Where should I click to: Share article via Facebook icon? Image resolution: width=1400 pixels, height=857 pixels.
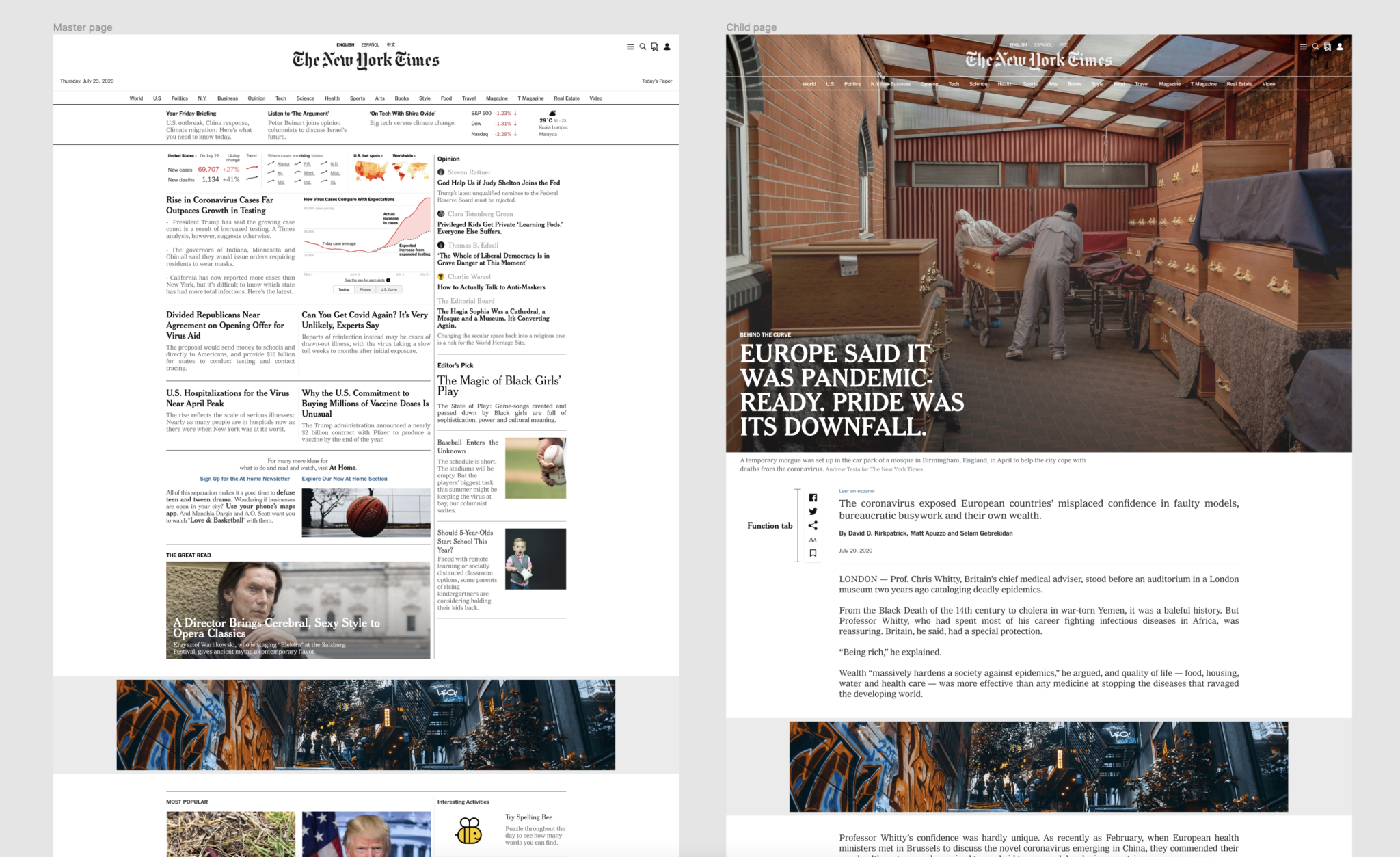point(813,498)
